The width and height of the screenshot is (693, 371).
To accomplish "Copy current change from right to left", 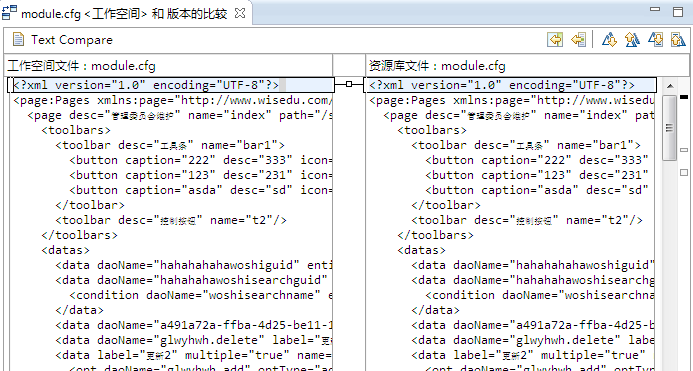I will coord(578,40).
